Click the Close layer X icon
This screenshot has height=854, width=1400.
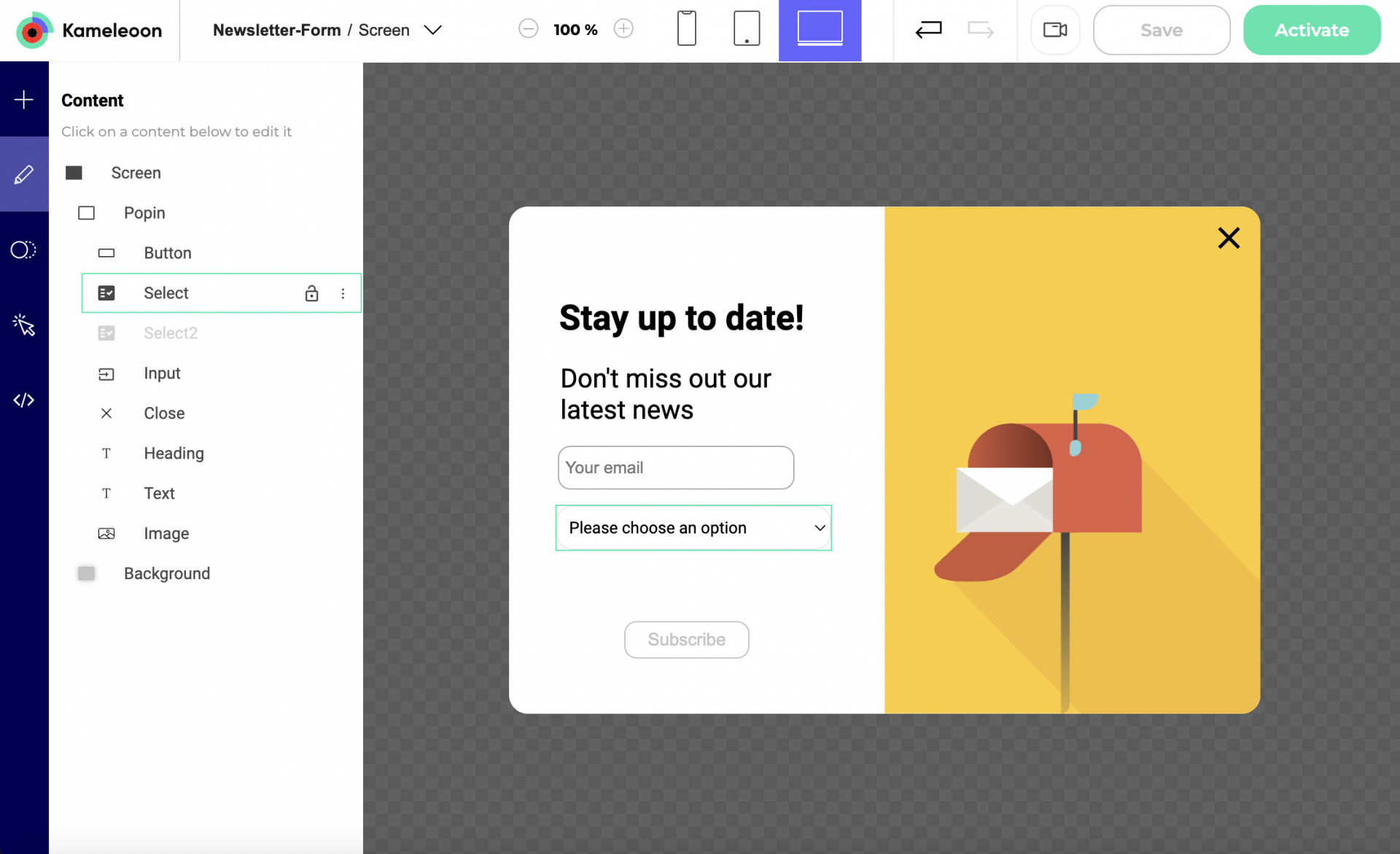[x=106, y=414]
